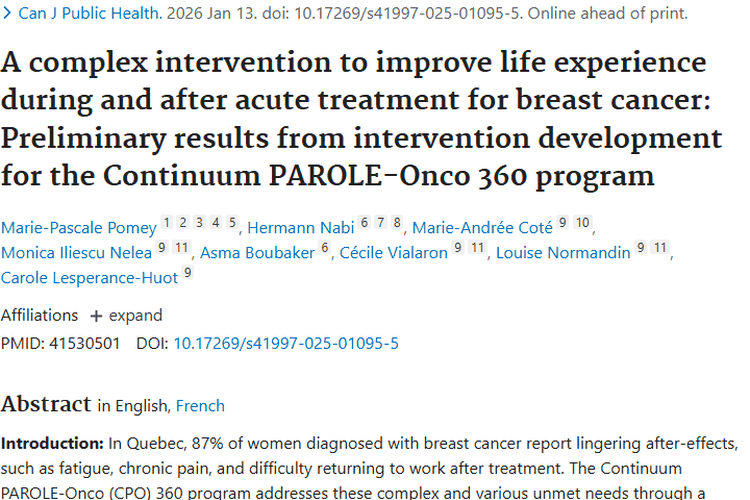The image size is (750, 500).
Task: Open author Louise Normandin's link
Action: tap(563, 252)
